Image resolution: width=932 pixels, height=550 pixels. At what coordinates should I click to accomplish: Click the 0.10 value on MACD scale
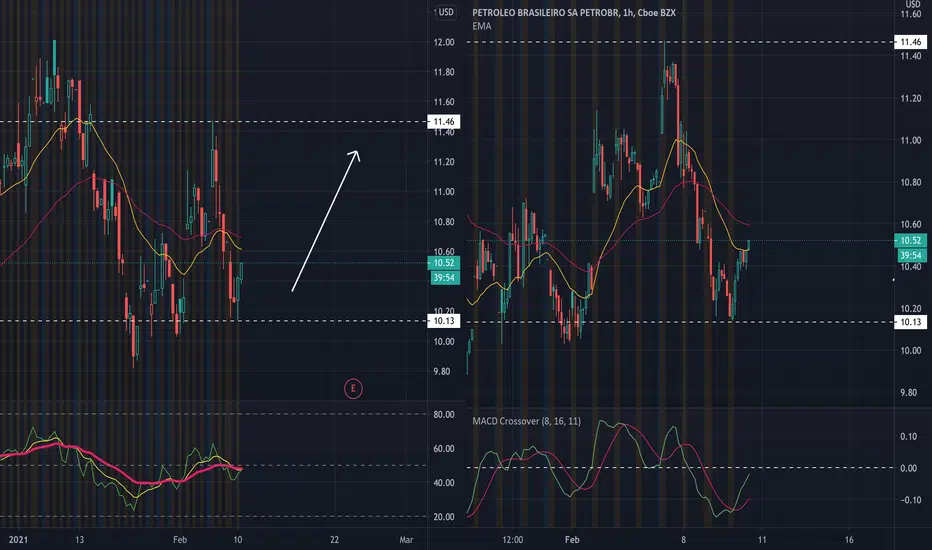908,436
